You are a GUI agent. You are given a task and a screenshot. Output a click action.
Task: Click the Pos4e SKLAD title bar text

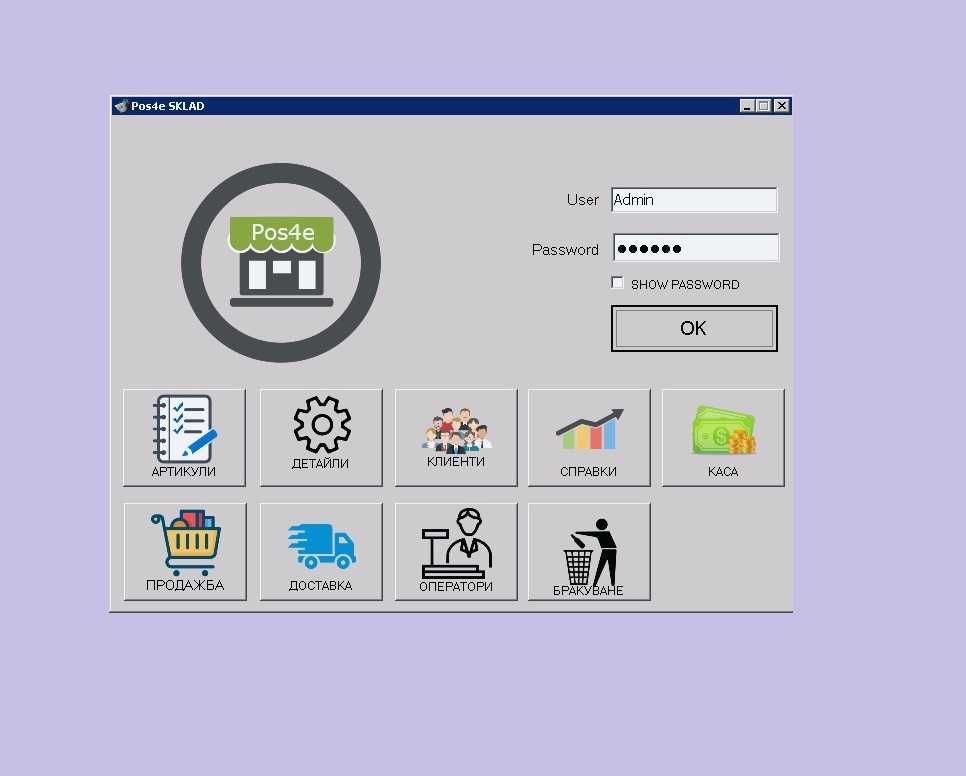[x=168, y=106]
